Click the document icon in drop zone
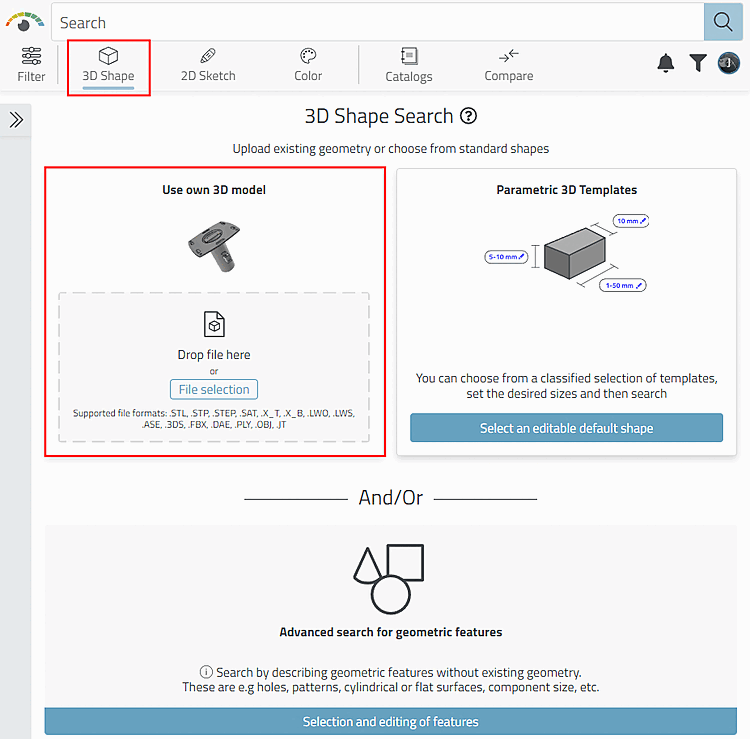The height and width of the screenshot is (739, 750). click(x=214, y=324)
